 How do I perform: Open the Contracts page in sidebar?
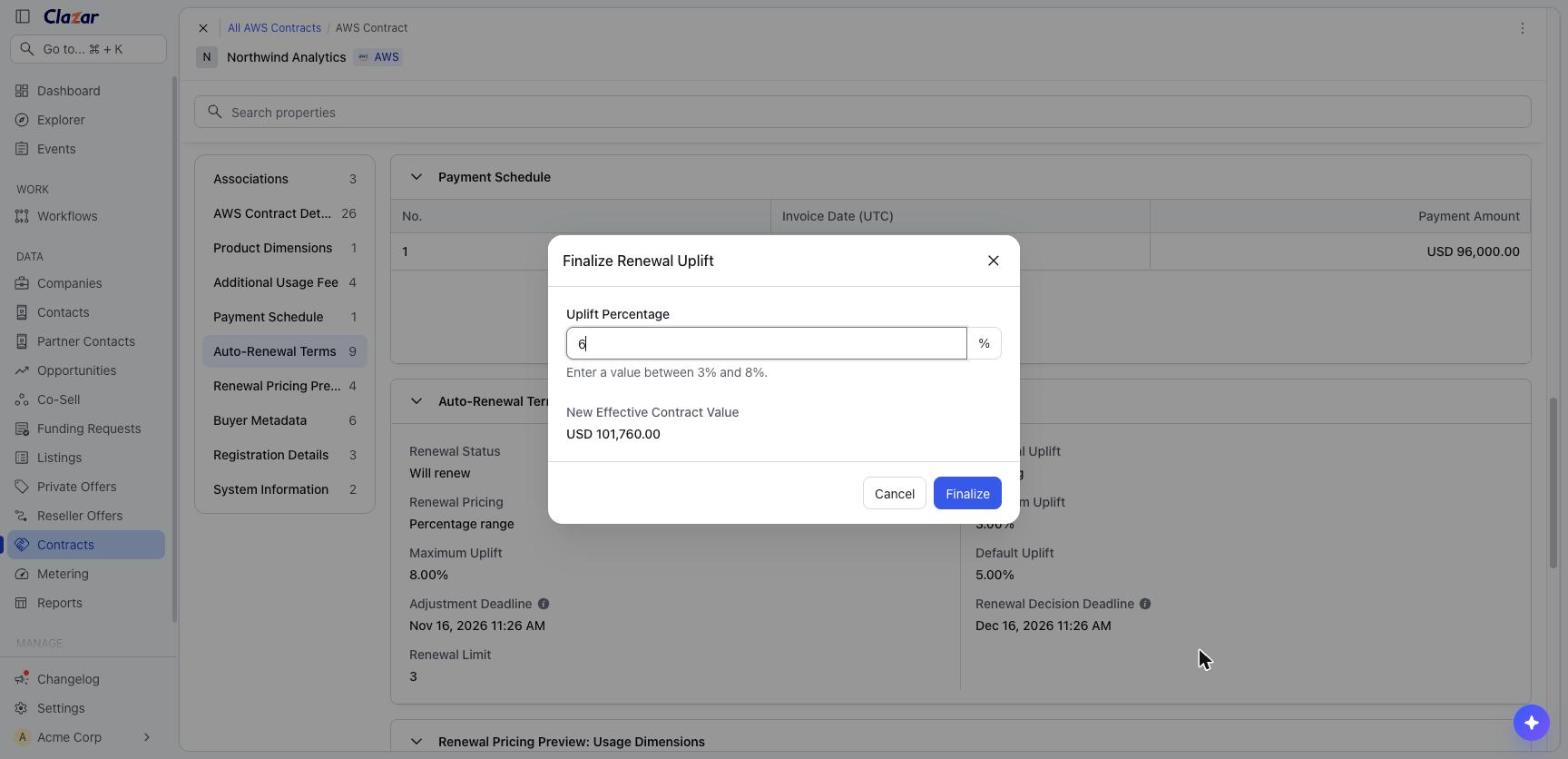[86, 545]
